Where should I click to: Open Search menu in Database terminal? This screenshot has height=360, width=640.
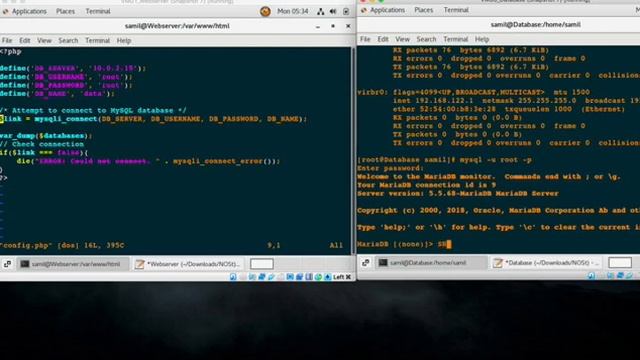tap(427, 39)
